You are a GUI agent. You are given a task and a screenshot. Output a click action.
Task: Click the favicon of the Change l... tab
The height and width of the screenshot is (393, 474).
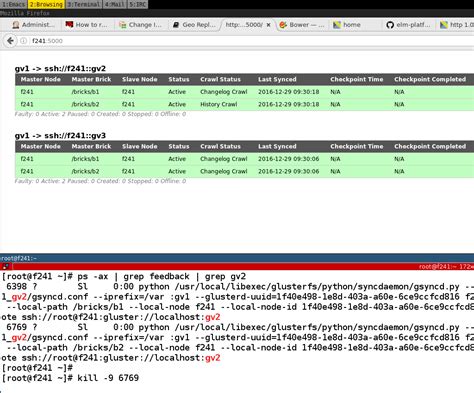[x=123, y=25]
